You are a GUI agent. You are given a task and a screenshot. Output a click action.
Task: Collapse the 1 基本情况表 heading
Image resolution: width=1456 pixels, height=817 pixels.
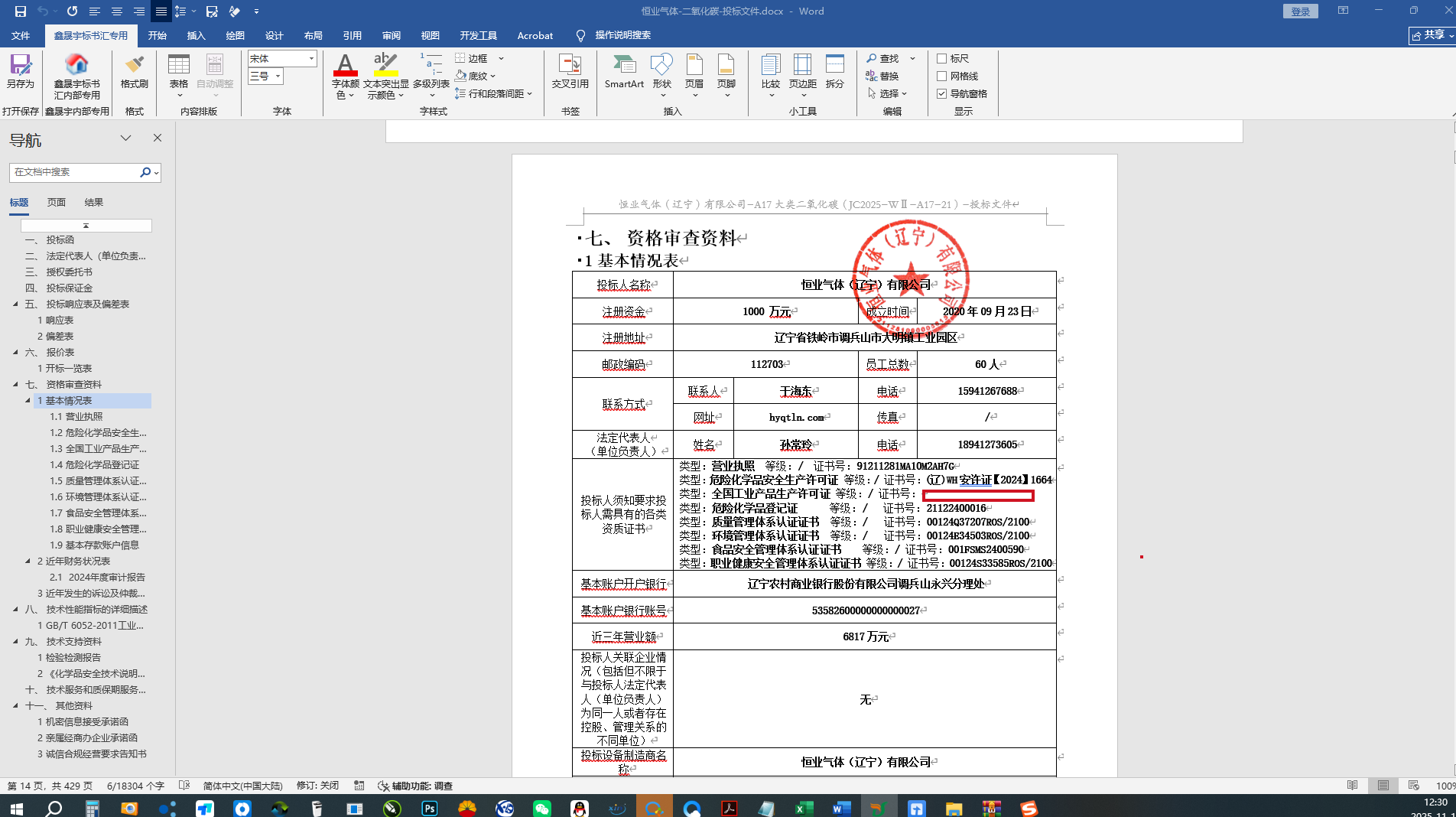[28, 400]
